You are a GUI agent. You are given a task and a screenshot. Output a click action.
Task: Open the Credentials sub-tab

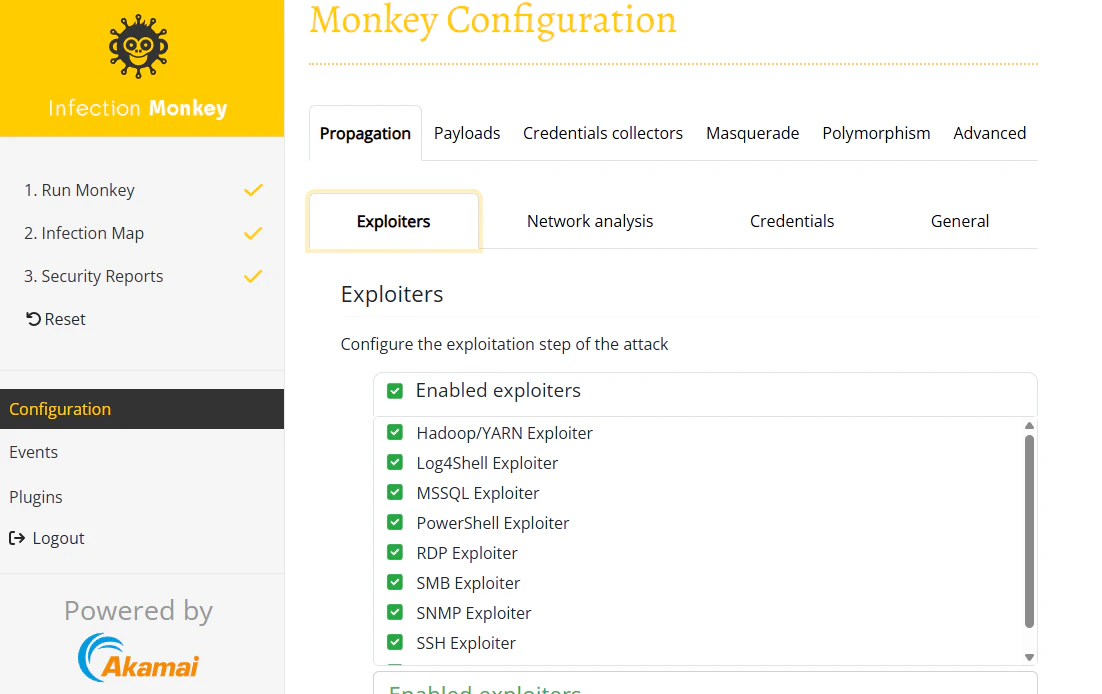coord(791,221)
